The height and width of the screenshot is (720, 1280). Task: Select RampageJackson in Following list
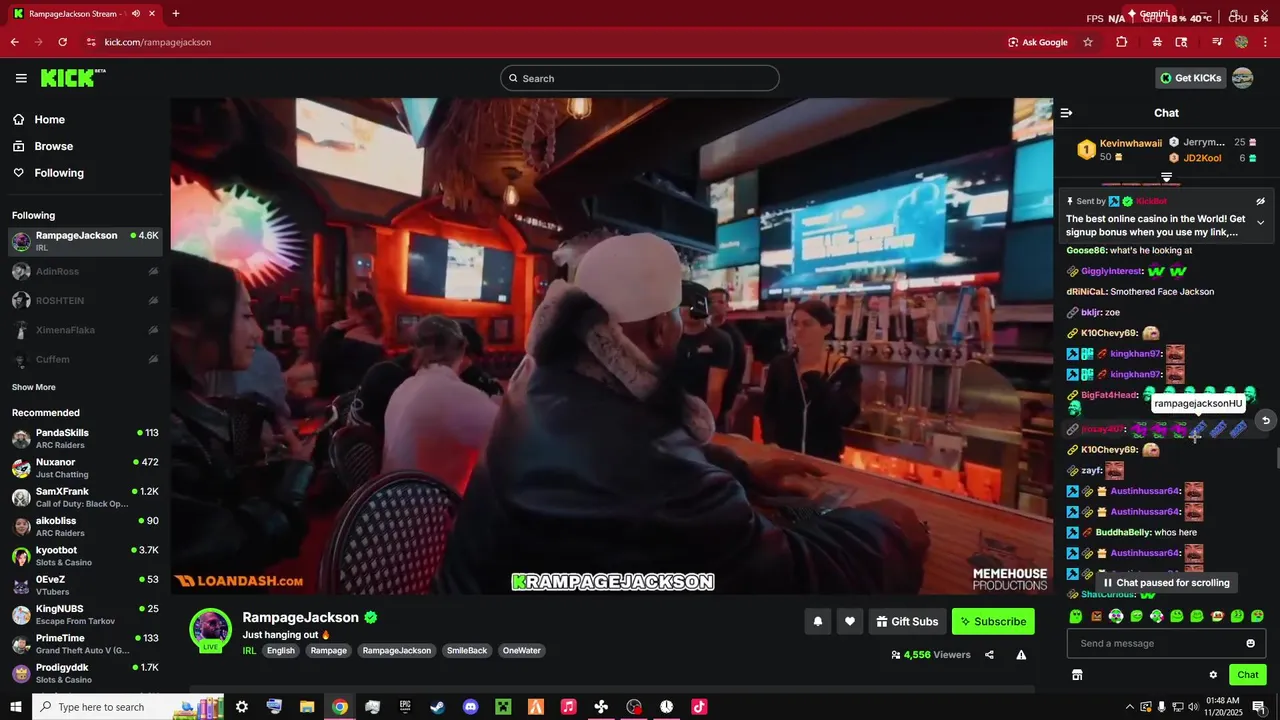point(85,241)
